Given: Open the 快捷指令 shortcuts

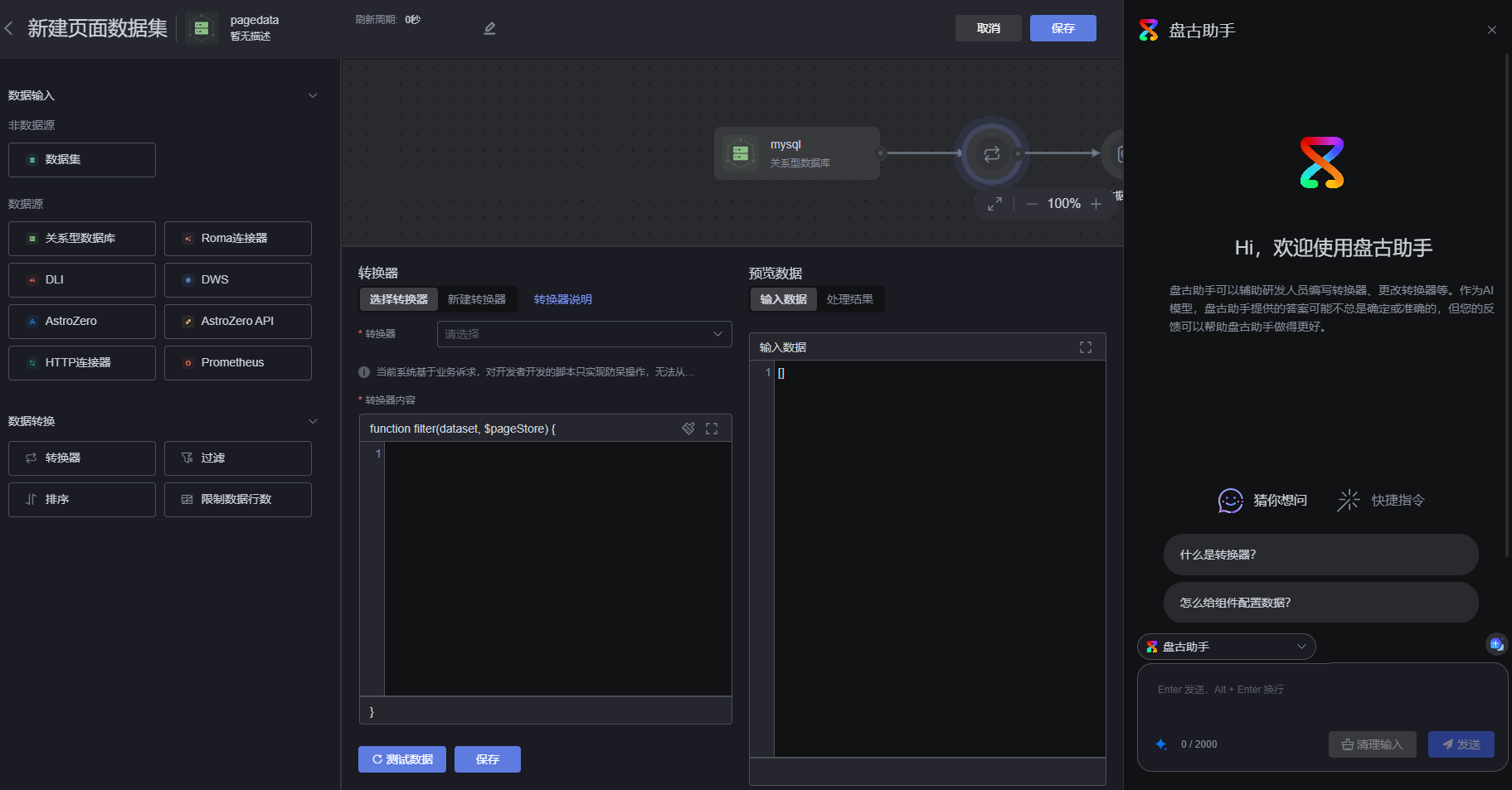Looking at the screenshot, I should 1381,500.
